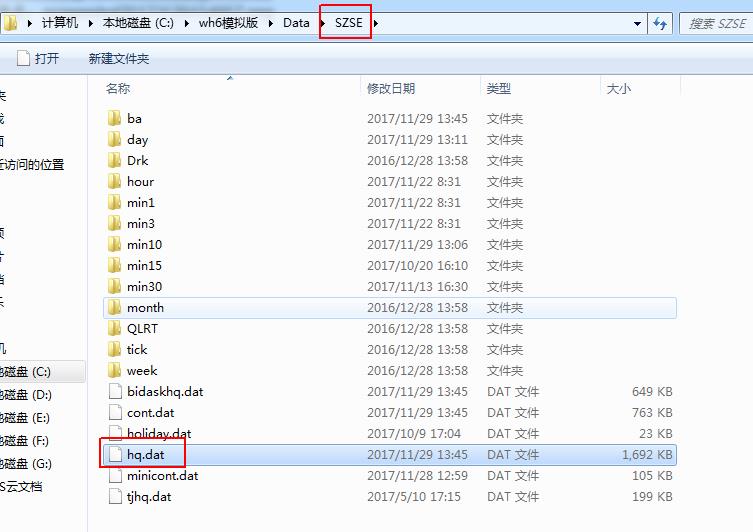Click the folder icon in address bar
753x532 pixels.
11,23
